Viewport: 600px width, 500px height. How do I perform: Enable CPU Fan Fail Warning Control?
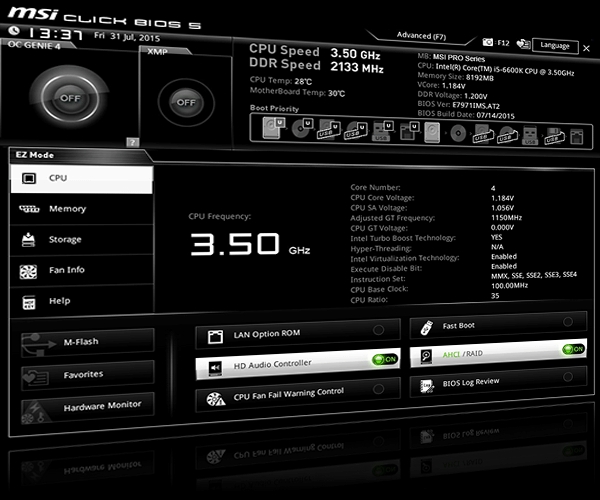pos(378,389)
